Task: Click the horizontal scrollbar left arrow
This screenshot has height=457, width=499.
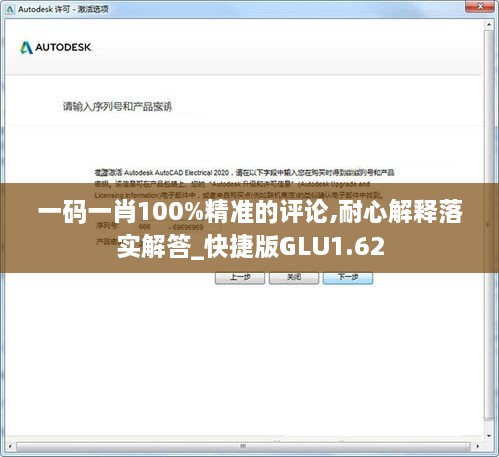Action: [x=10, y=446]
